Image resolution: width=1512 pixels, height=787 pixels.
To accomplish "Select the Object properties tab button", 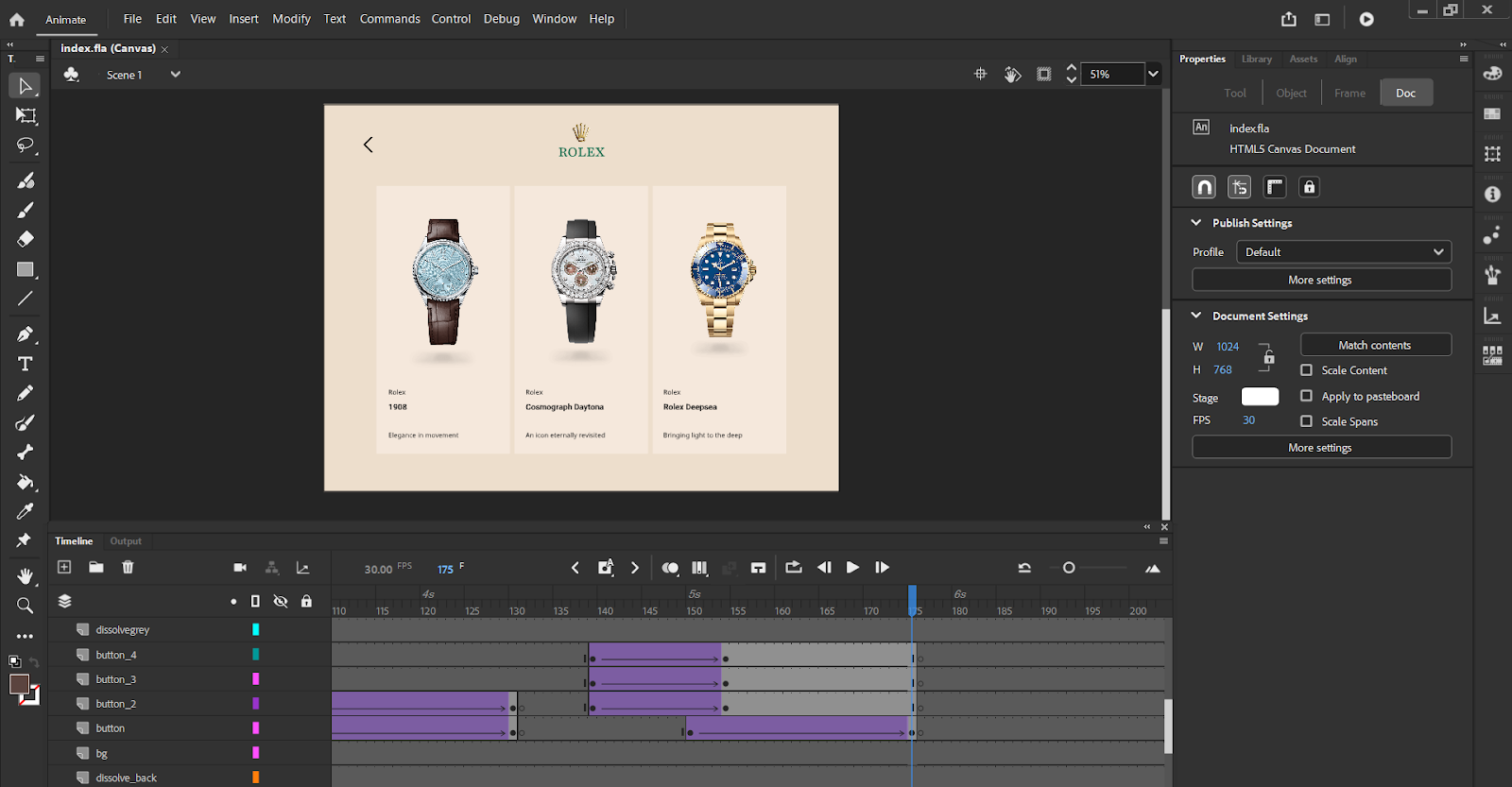I will 1291,93.
